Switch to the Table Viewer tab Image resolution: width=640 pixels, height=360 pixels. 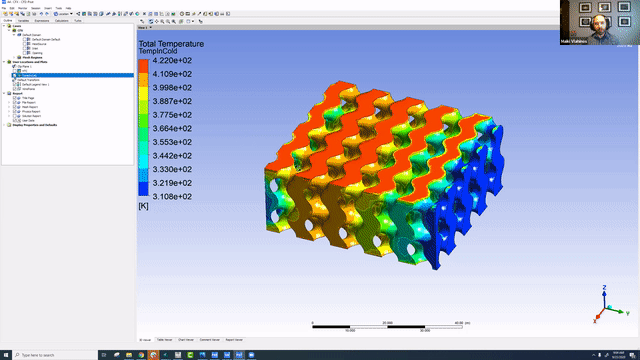(x=164, y=340)
